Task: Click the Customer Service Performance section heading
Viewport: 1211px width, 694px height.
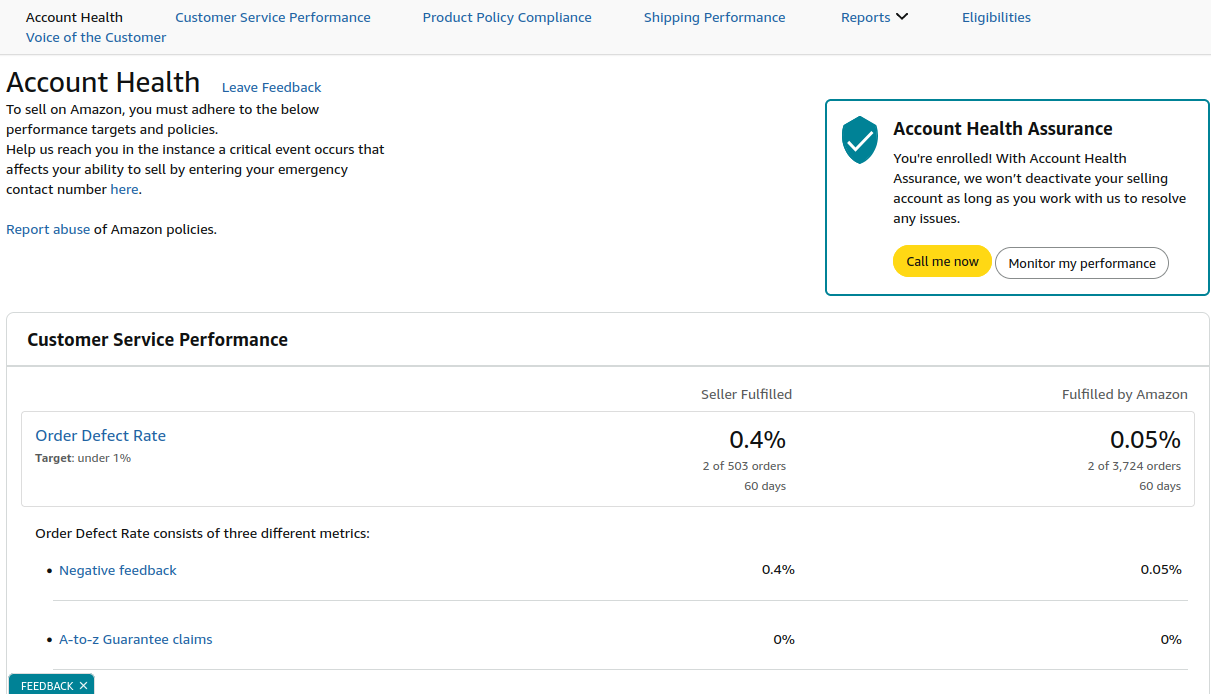Action: [x=158, y=340]
